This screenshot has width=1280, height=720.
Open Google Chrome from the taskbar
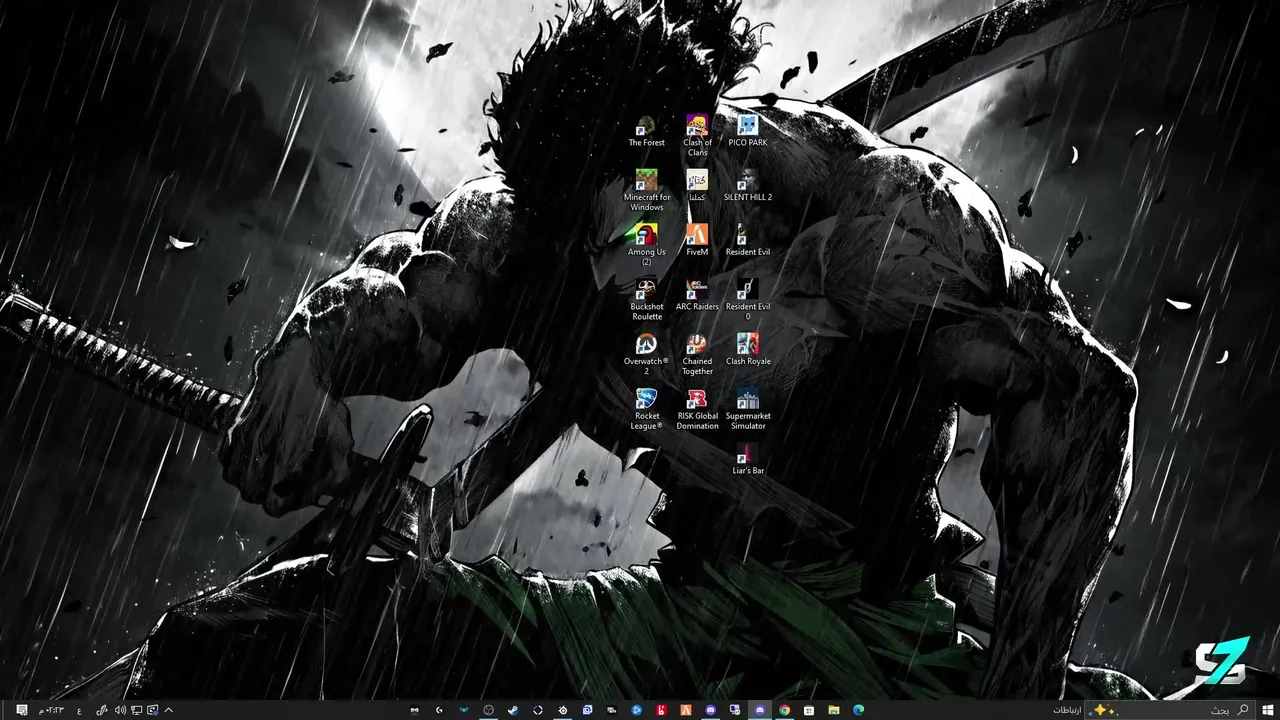coord(784,710)
